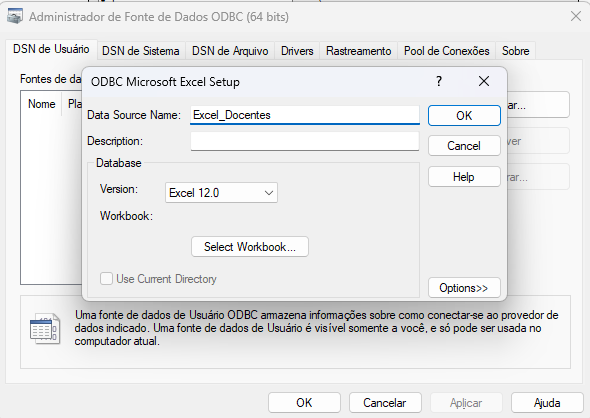Screen dimensions: 590x418
Task: Click the Data Source Name input field
Action: click(305, 115)
